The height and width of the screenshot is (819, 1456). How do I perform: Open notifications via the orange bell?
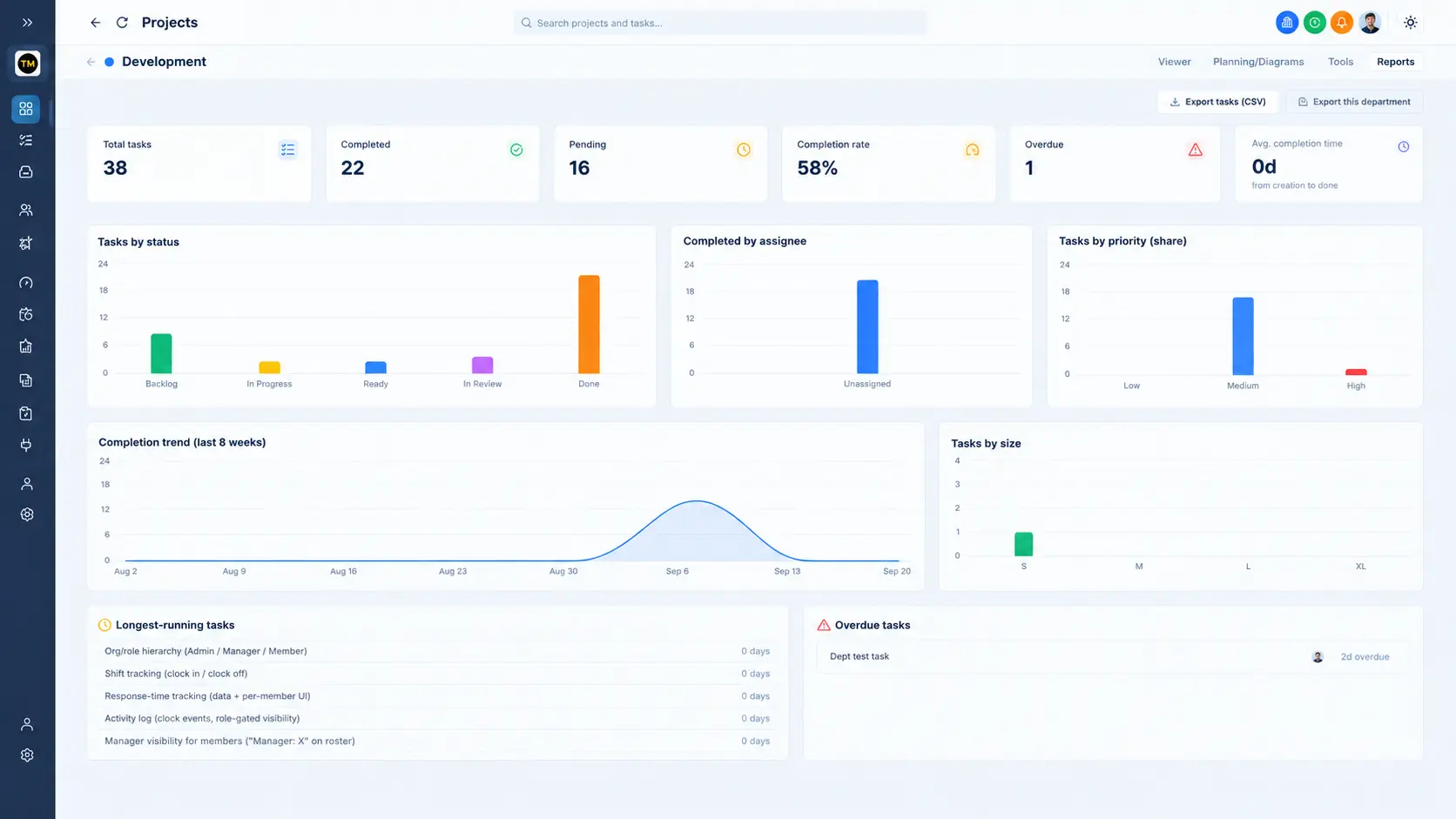[1342, 23]
